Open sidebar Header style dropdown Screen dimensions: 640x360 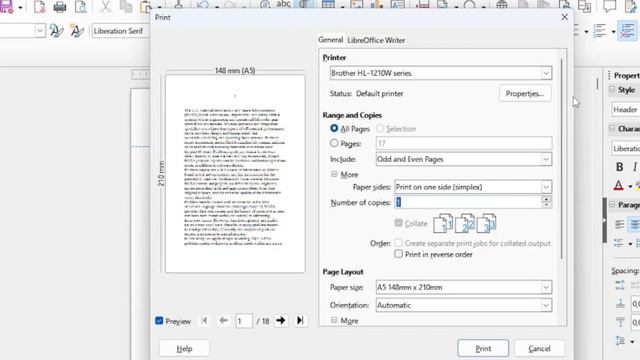click(625, 109)
